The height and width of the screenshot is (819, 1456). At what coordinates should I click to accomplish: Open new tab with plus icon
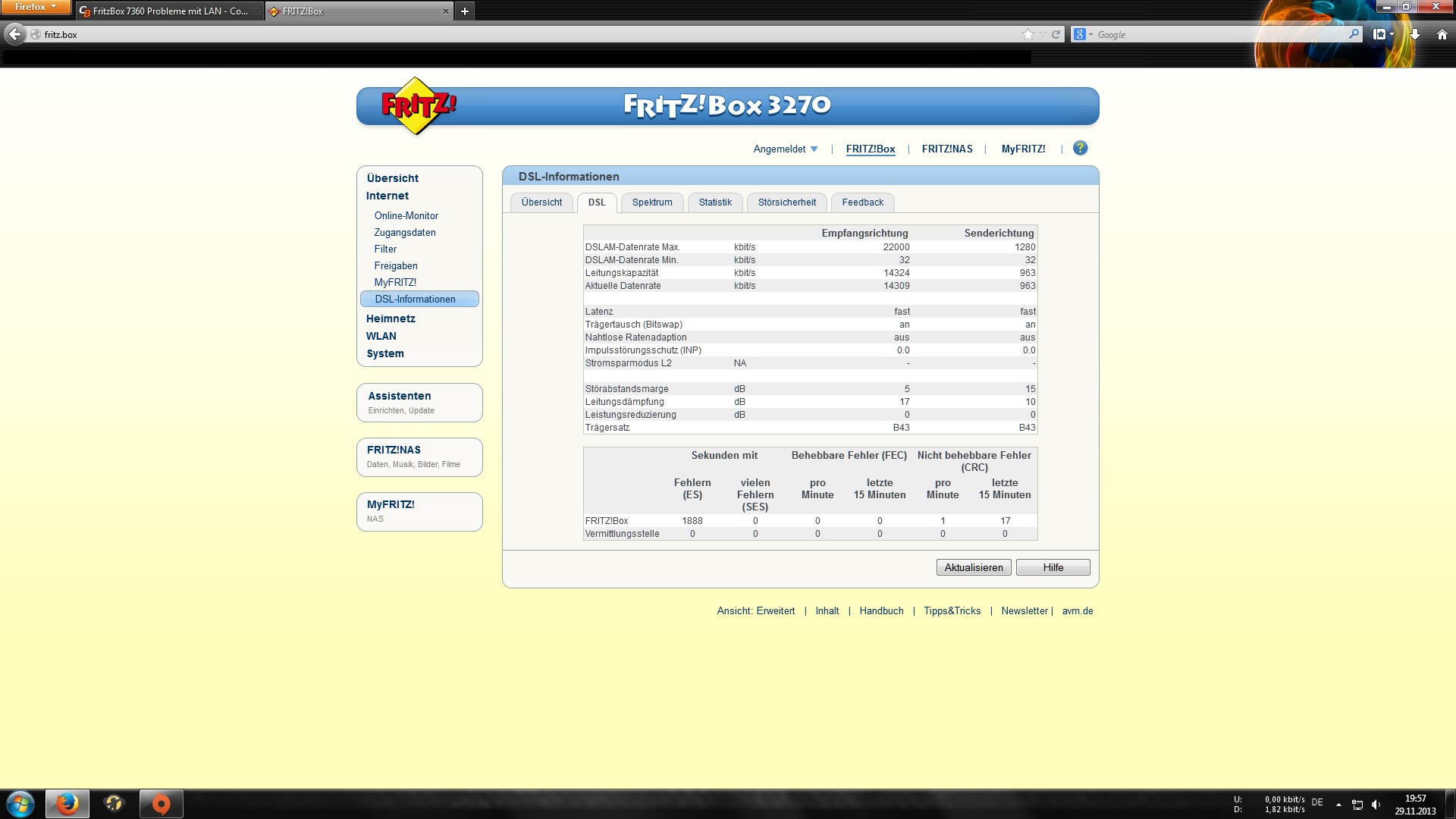coord(465,11)
